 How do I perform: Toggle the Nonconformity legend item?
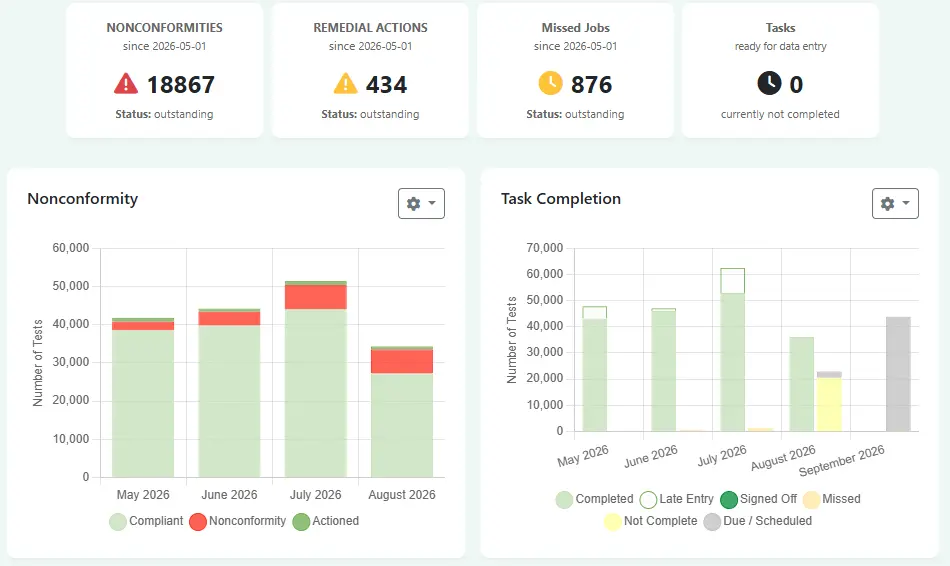pyautogui.click(x=238, y=521)
